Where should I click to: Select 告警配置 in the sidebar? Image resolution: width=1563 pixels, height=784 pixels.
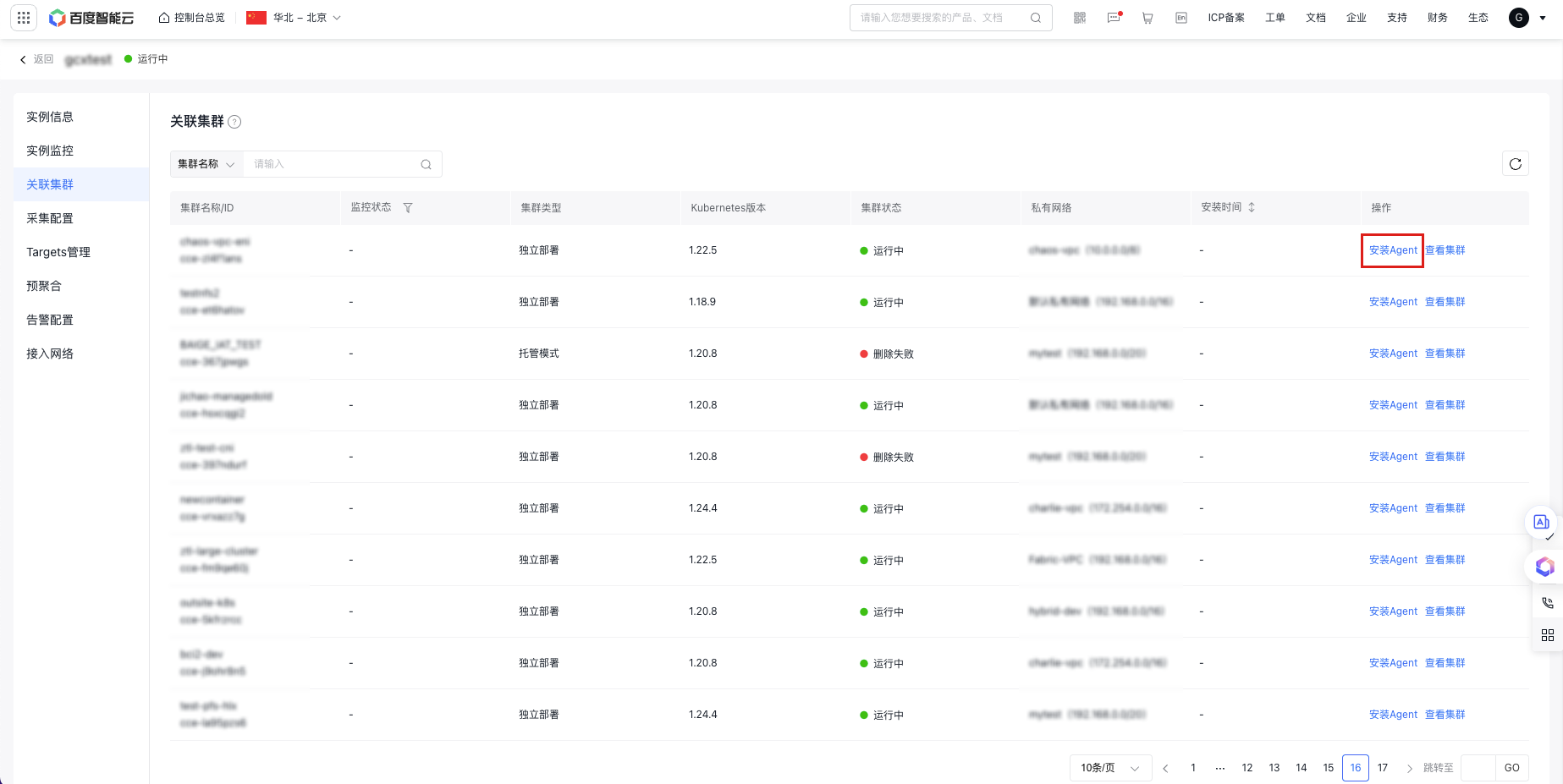pyautogui.click(x=81, y=320)
